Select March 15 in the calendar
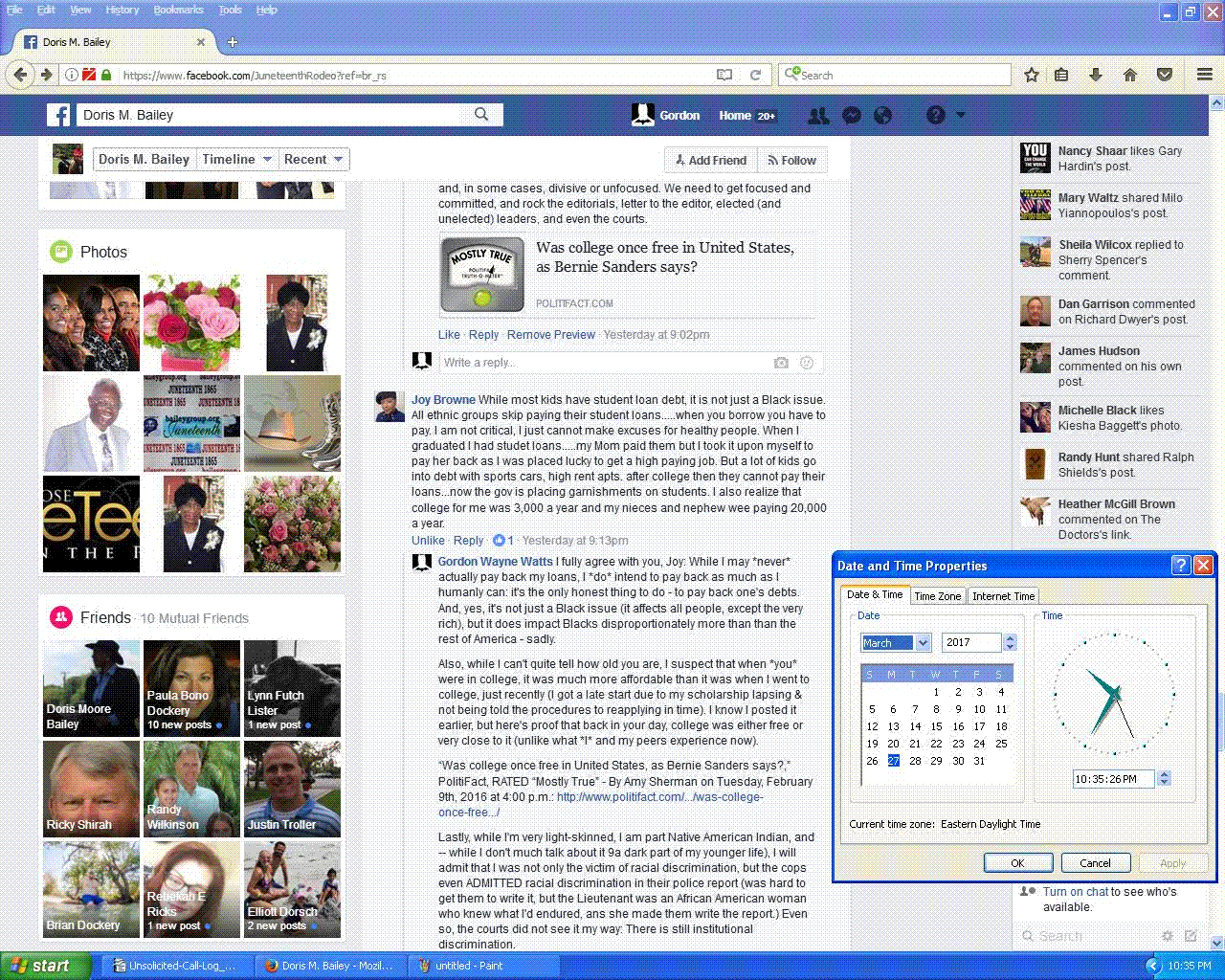The width and height of the screenshot is (1225, 980). [936, 726]
